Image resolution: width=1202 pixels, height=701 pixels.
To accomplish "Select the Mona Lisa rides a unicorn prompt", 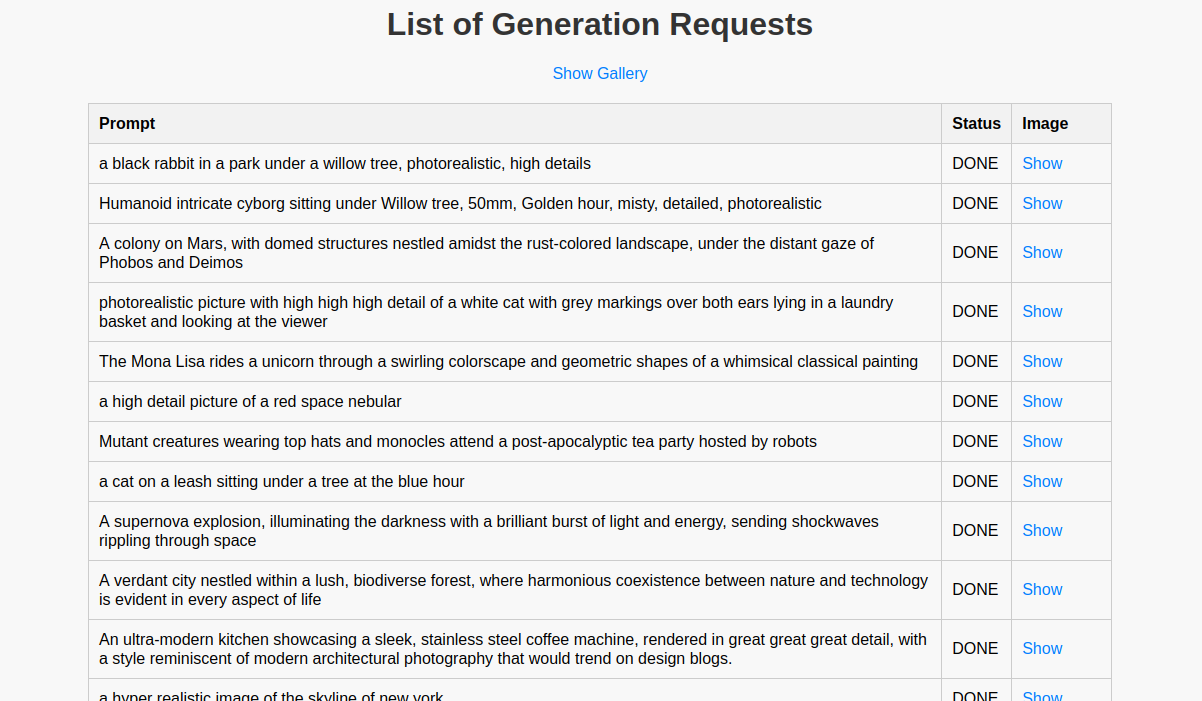I will [508, 361].
